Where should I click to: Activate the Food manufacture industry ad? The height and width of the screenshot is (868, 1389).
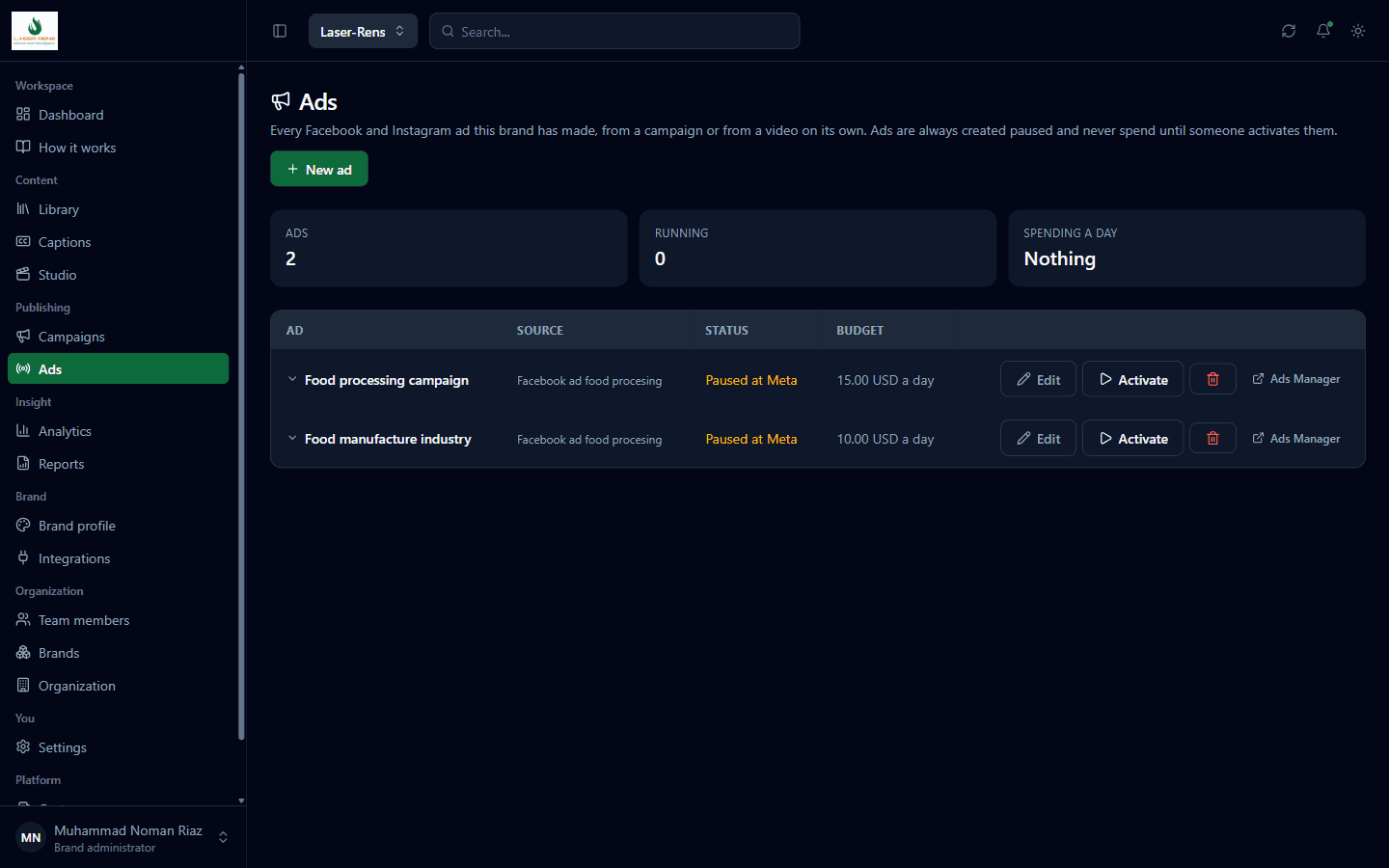point(1132,438)
